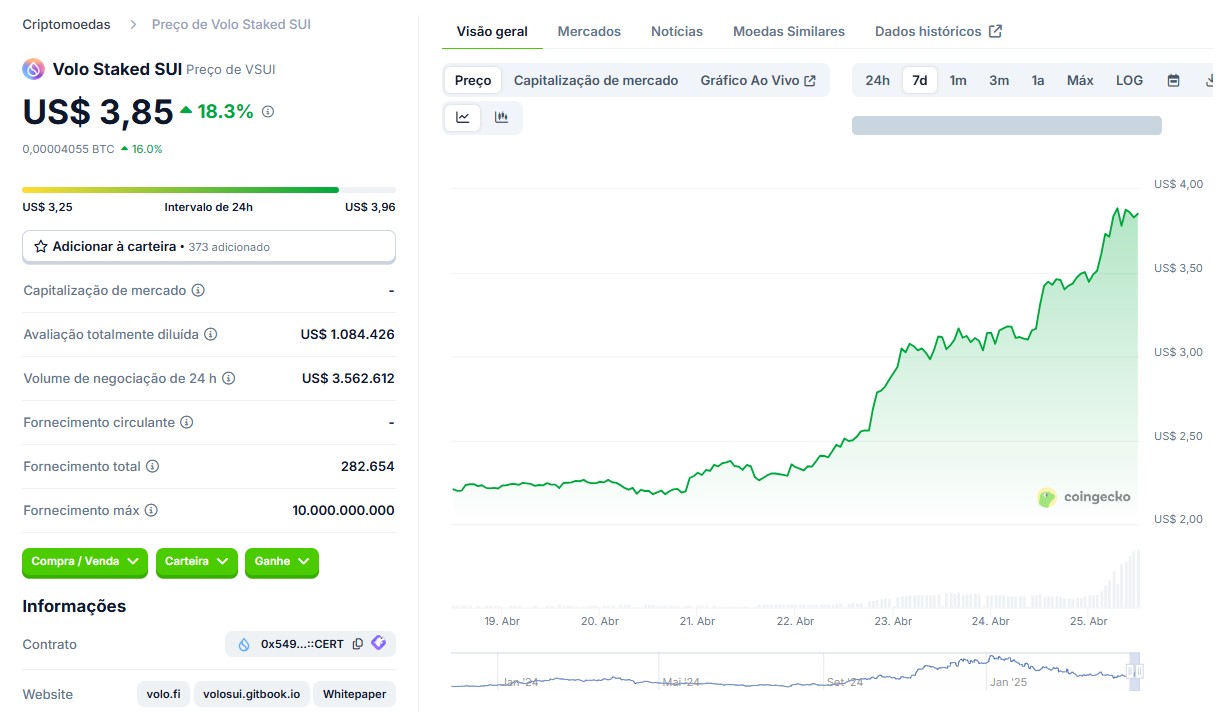
Task: Select the 1m time range
Action: tap(958, 80)
